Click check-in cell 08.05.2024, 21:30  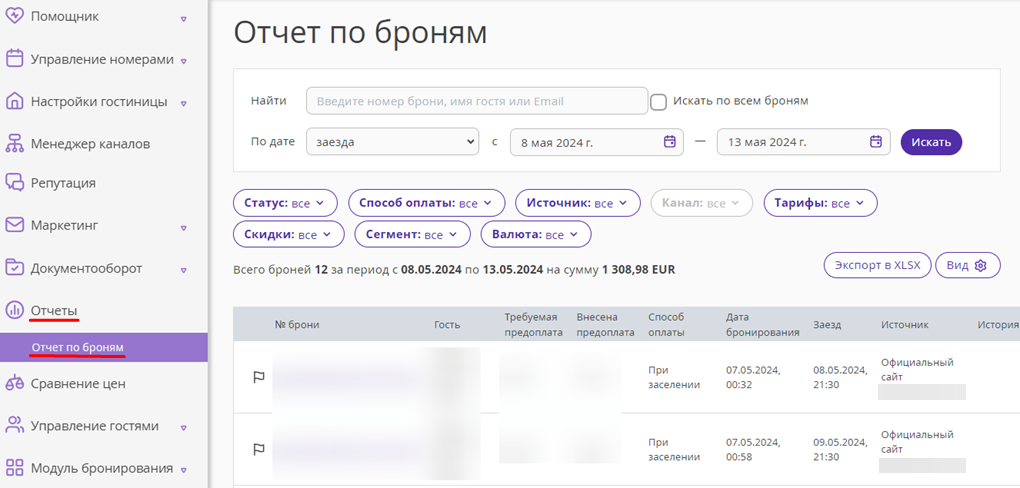[x=840, y=377]
